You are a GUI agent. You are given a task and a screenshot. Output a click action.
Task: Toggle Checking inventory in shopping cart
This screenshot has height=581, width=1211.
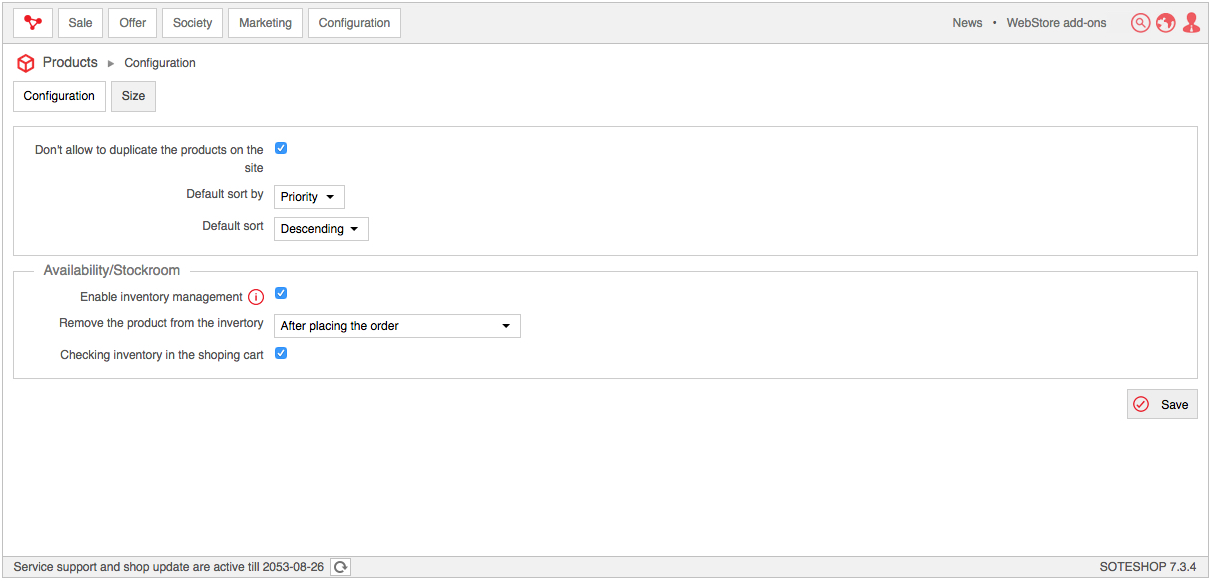pos(281,353)
